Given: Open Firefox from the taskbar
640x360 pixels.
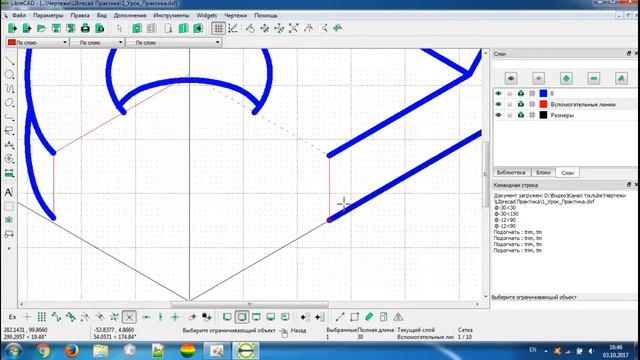Looking at the screenshot, I should 71,351.
